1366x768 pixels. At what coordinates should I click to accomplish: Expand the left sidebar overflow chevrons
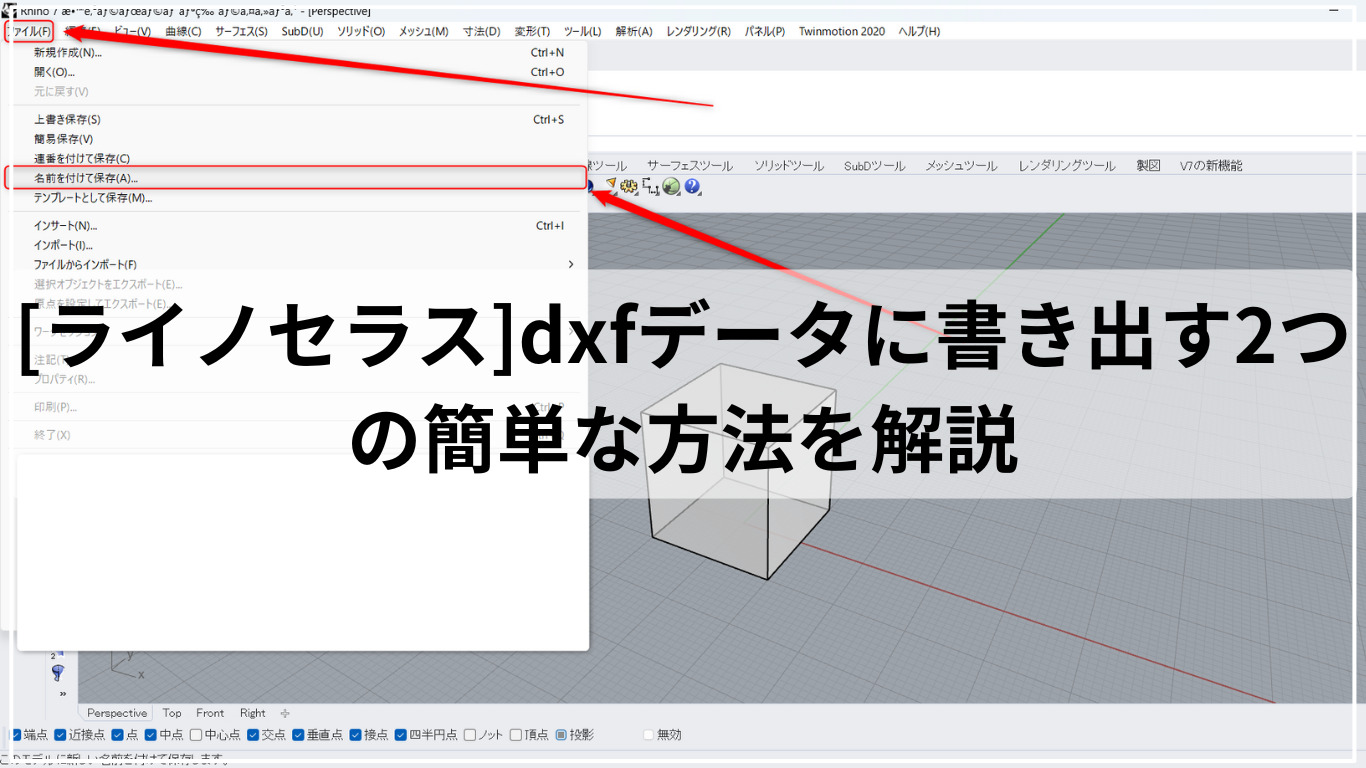coord(62,693)
